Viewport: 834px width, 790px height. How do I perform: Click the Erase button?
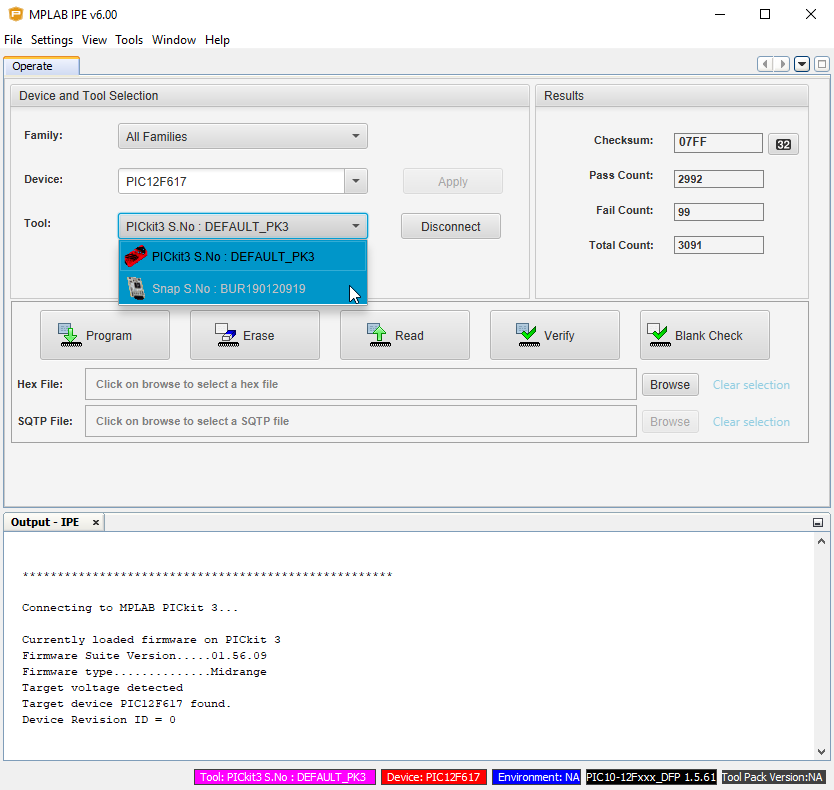coord(255,336)
